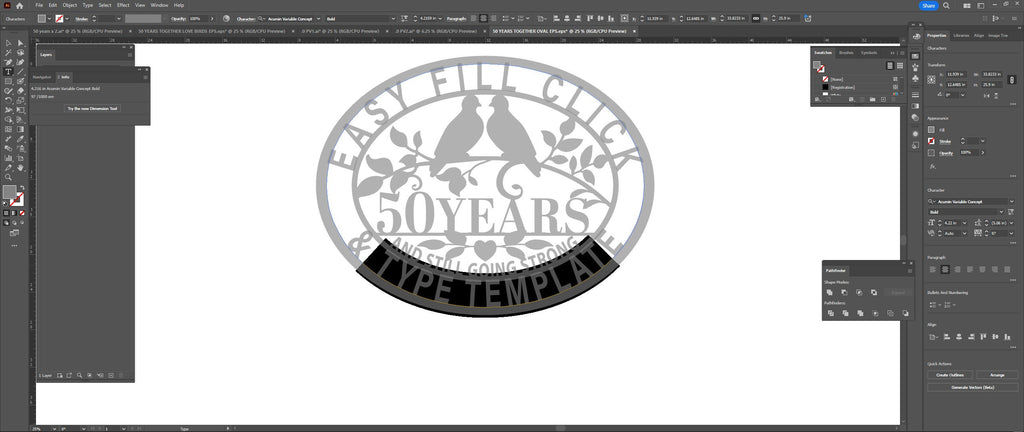Viewport: 1024px width, 432px height.
Task: Toggle Constrain Width and Height Proportions link
Action: (1012, 80)
